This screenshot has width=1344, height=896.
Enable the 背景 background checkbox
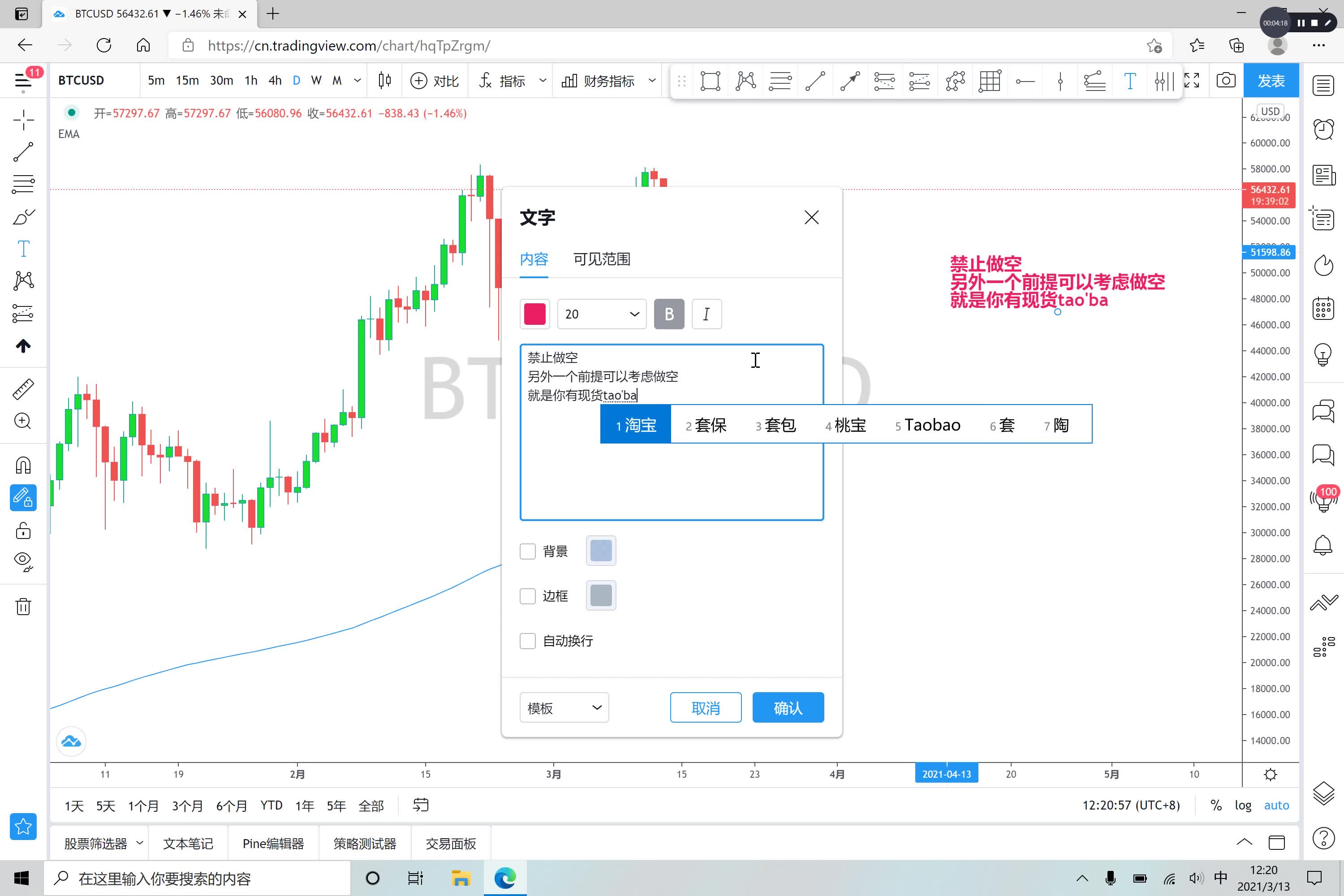click(x=527, y=551)
